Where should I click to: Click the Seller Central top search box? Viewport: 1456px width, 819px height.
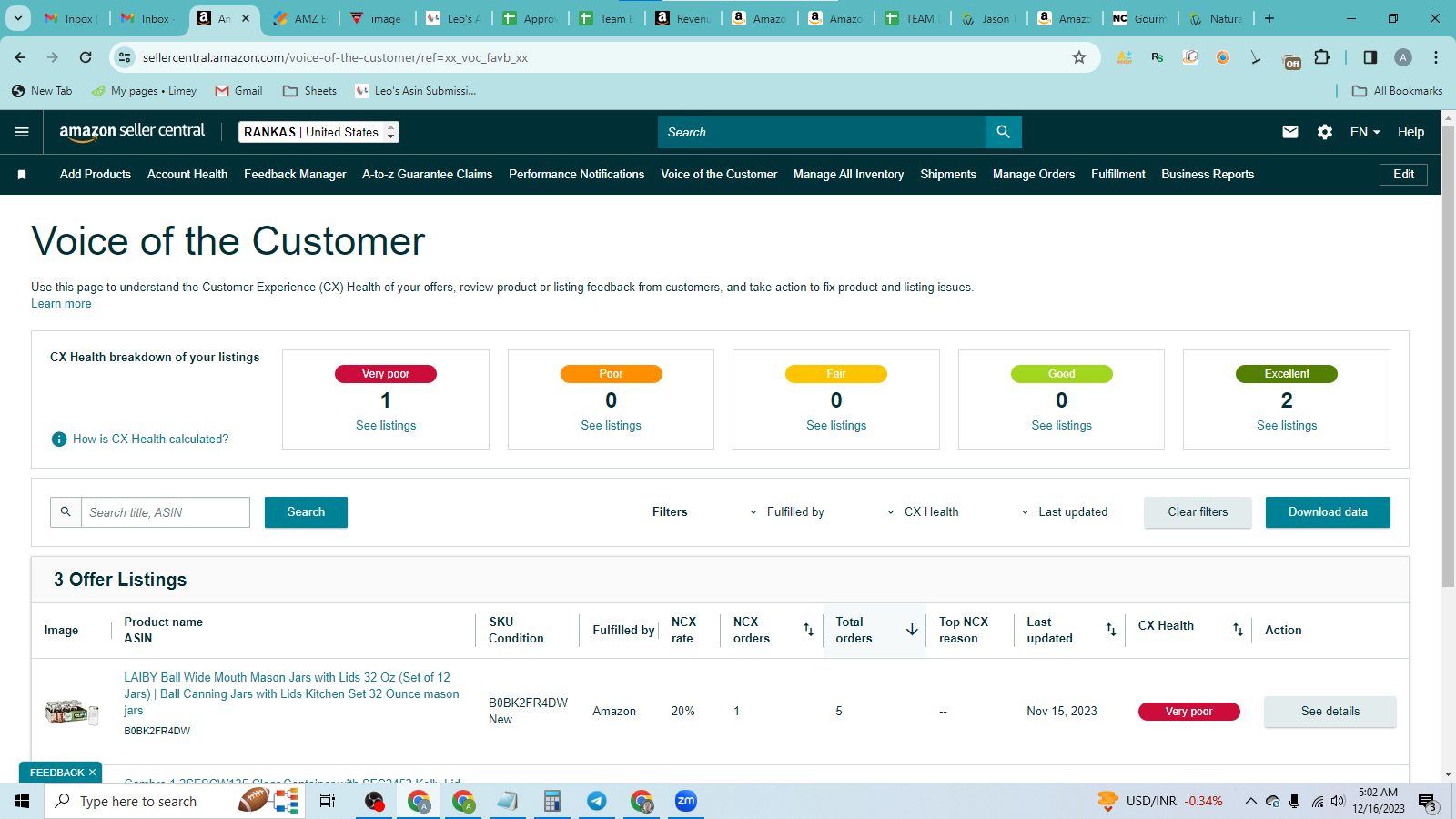[x=822, y=132]
